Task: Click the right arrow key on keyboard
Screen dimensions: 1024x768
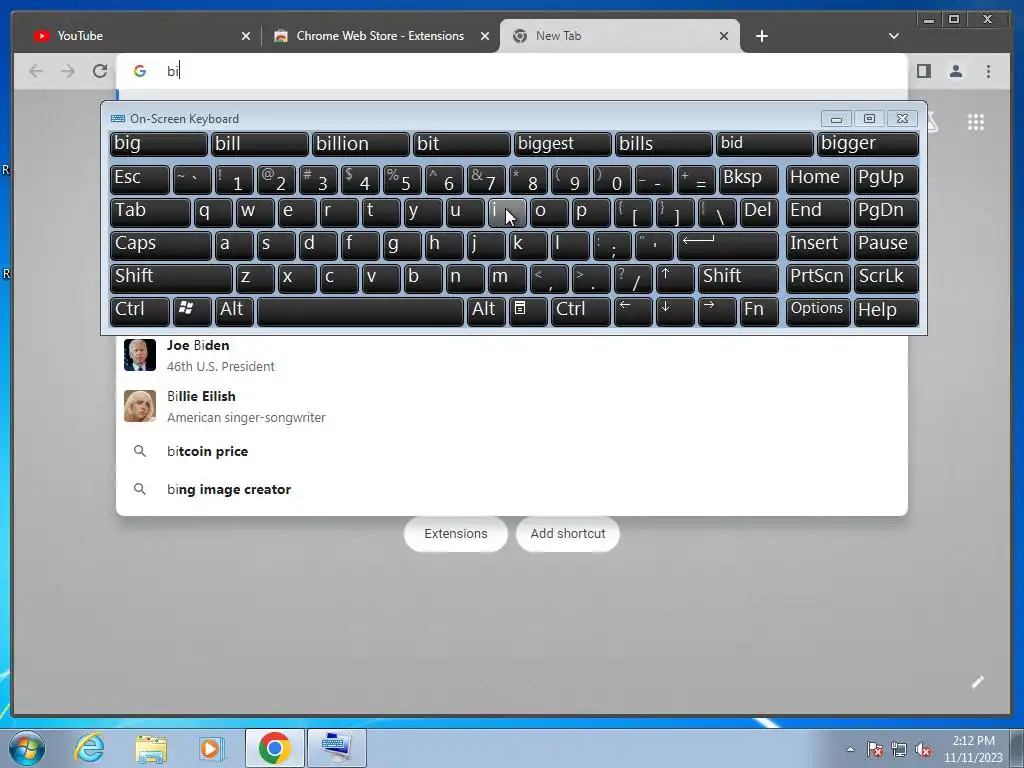Action: coord(716,312)
